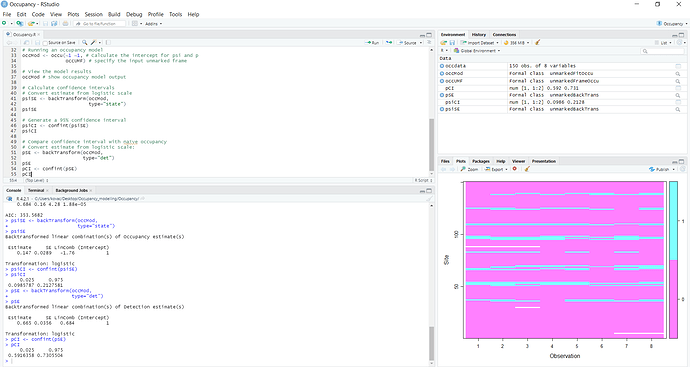Click the New File icon in main toolbar
The width and height of the screenshot is (690, 367).
tap(4, 23)
